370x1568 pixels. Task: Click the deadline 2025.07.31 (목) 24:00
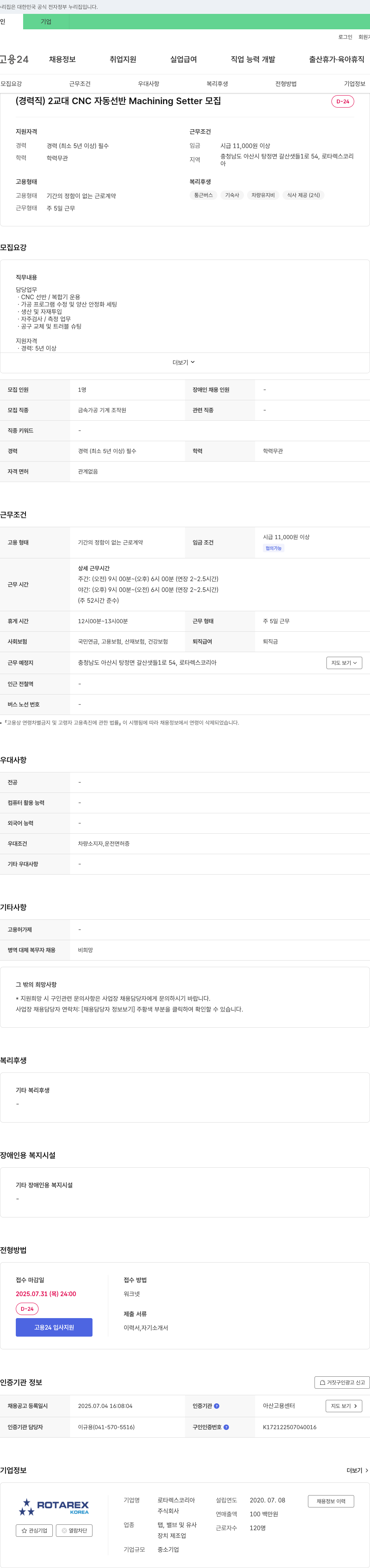pyautogui.click(x=46, y=1293)
